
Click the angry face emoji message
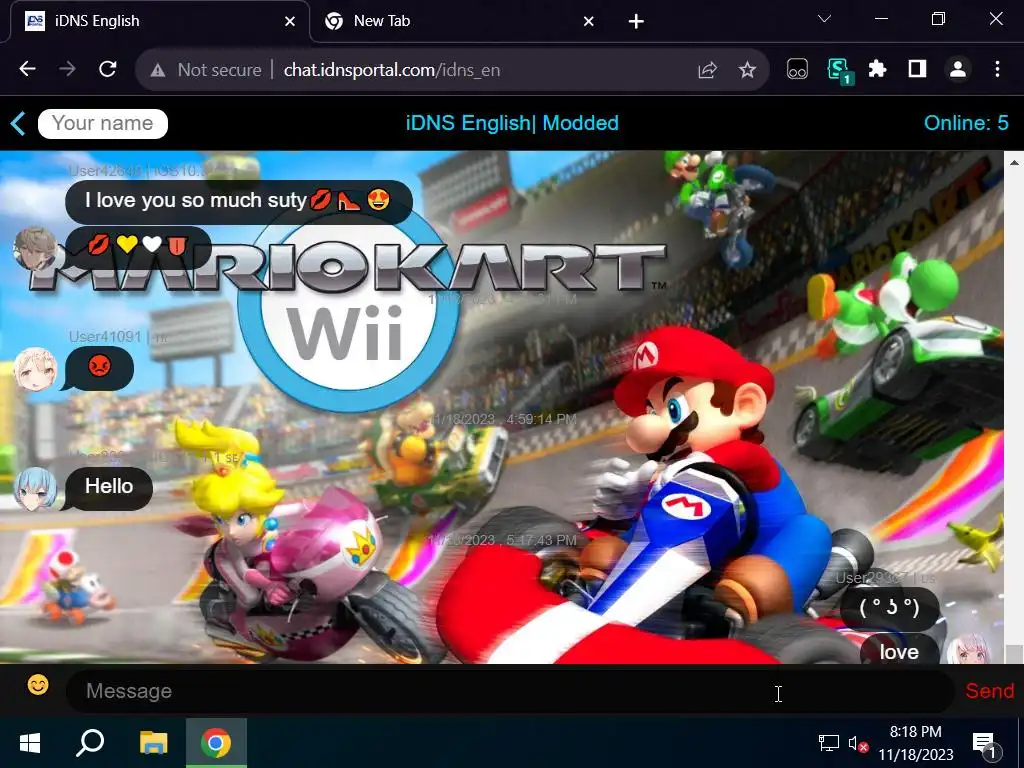99,367
